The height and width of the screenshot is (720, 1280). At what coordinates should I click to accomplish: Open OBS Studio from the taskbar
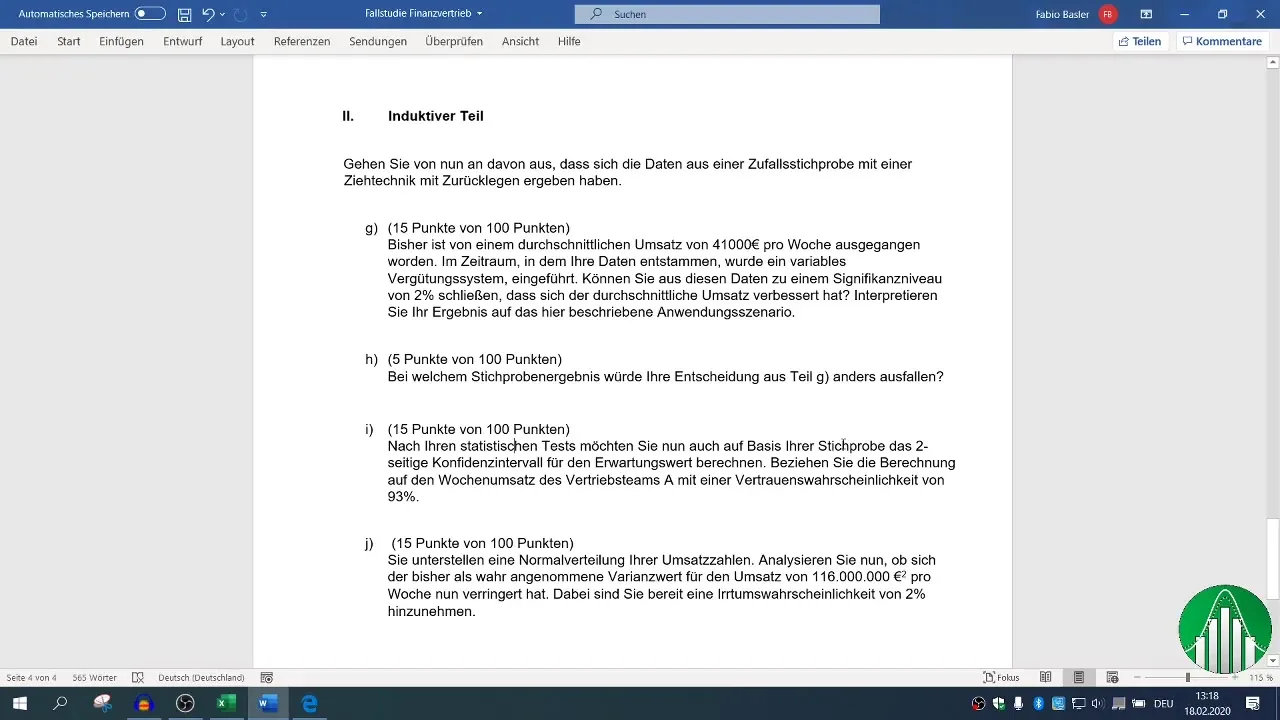(x=185, y=703)
